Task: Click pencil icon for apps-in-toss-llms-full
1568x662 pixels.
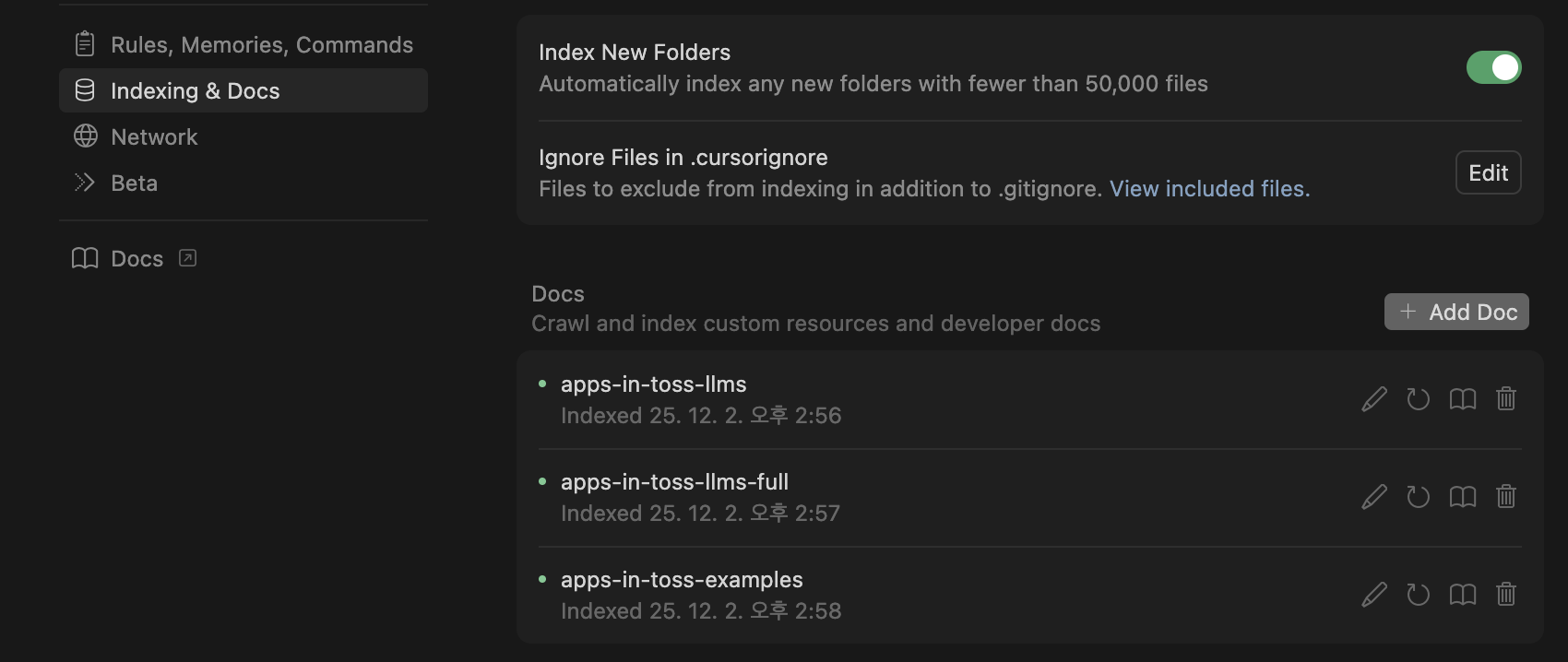Action: click(1374, 497)
